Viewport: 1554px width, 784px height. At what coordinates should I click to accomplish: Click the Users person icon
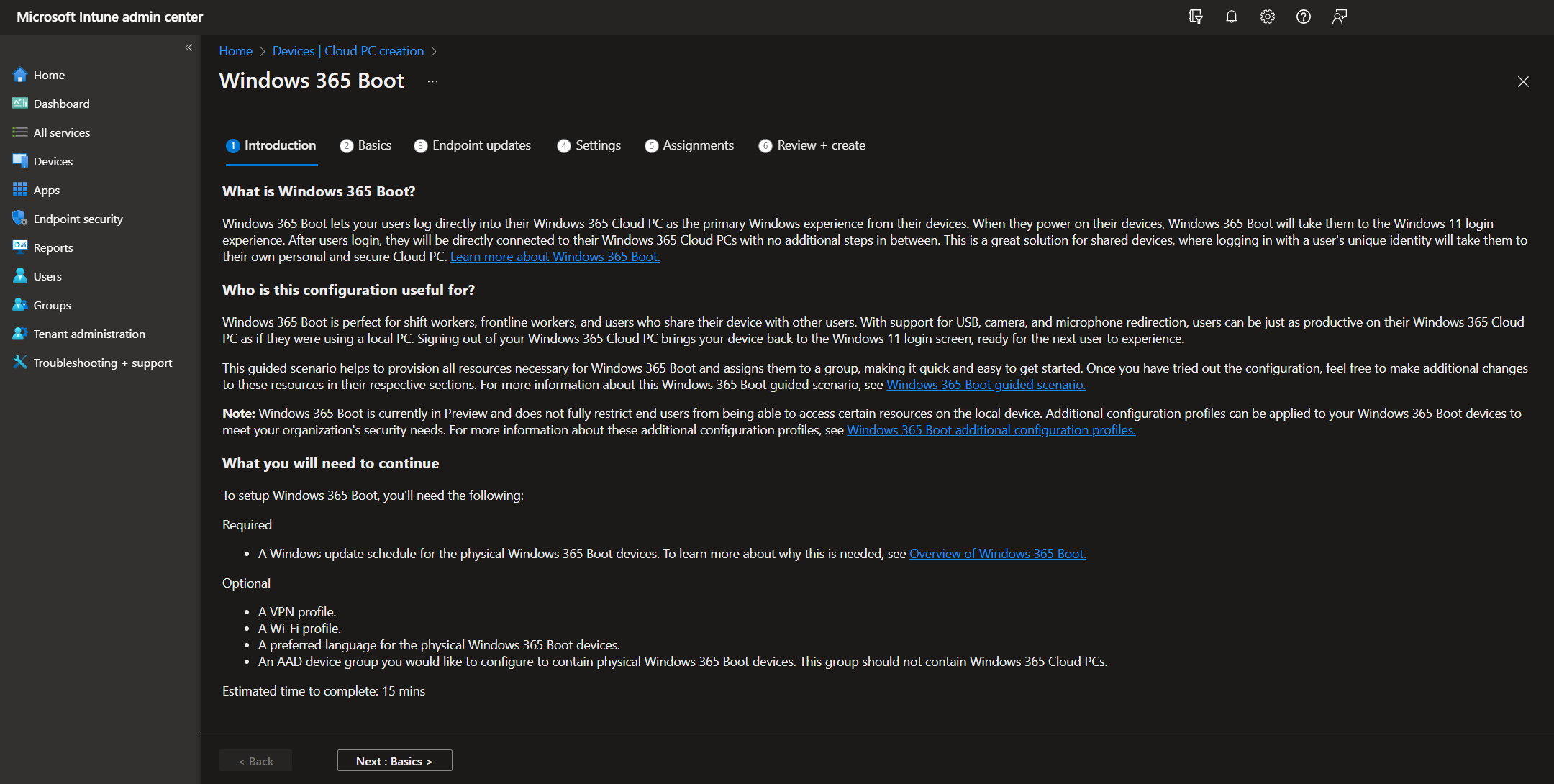pos(20,276)
